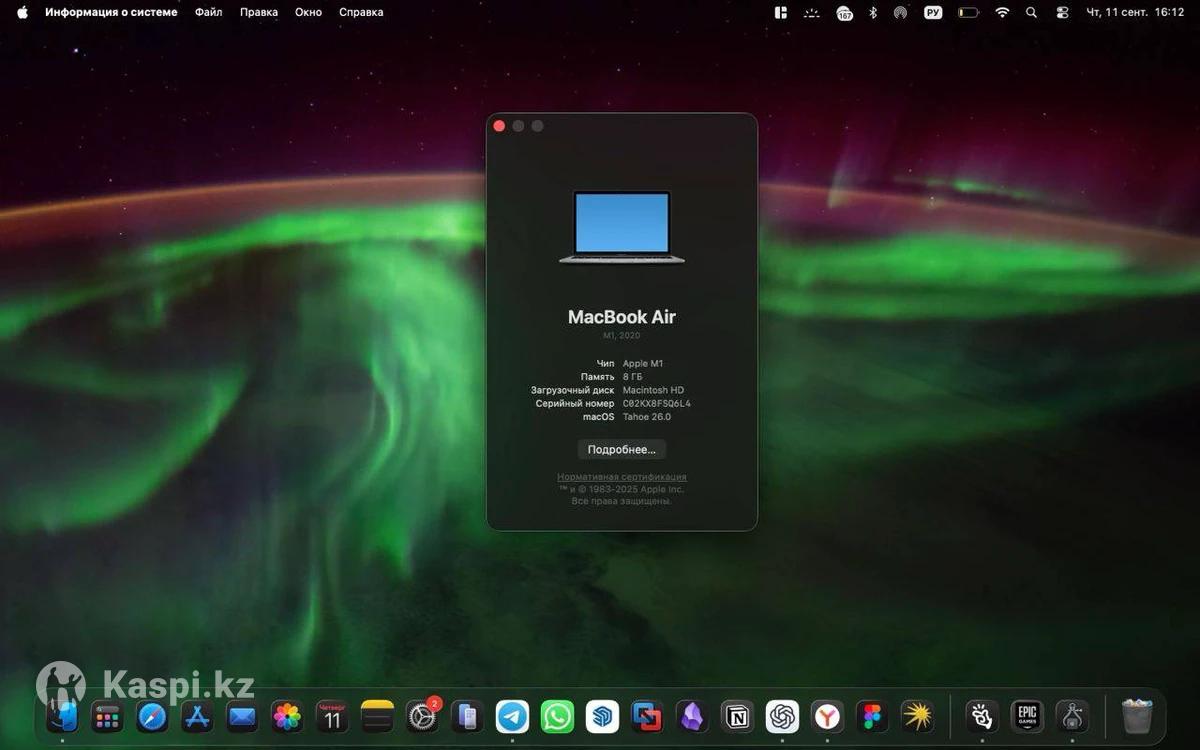This screenshot has width=1200, height=750.
Task: Open the Файл menu
Action: point(209,12)
